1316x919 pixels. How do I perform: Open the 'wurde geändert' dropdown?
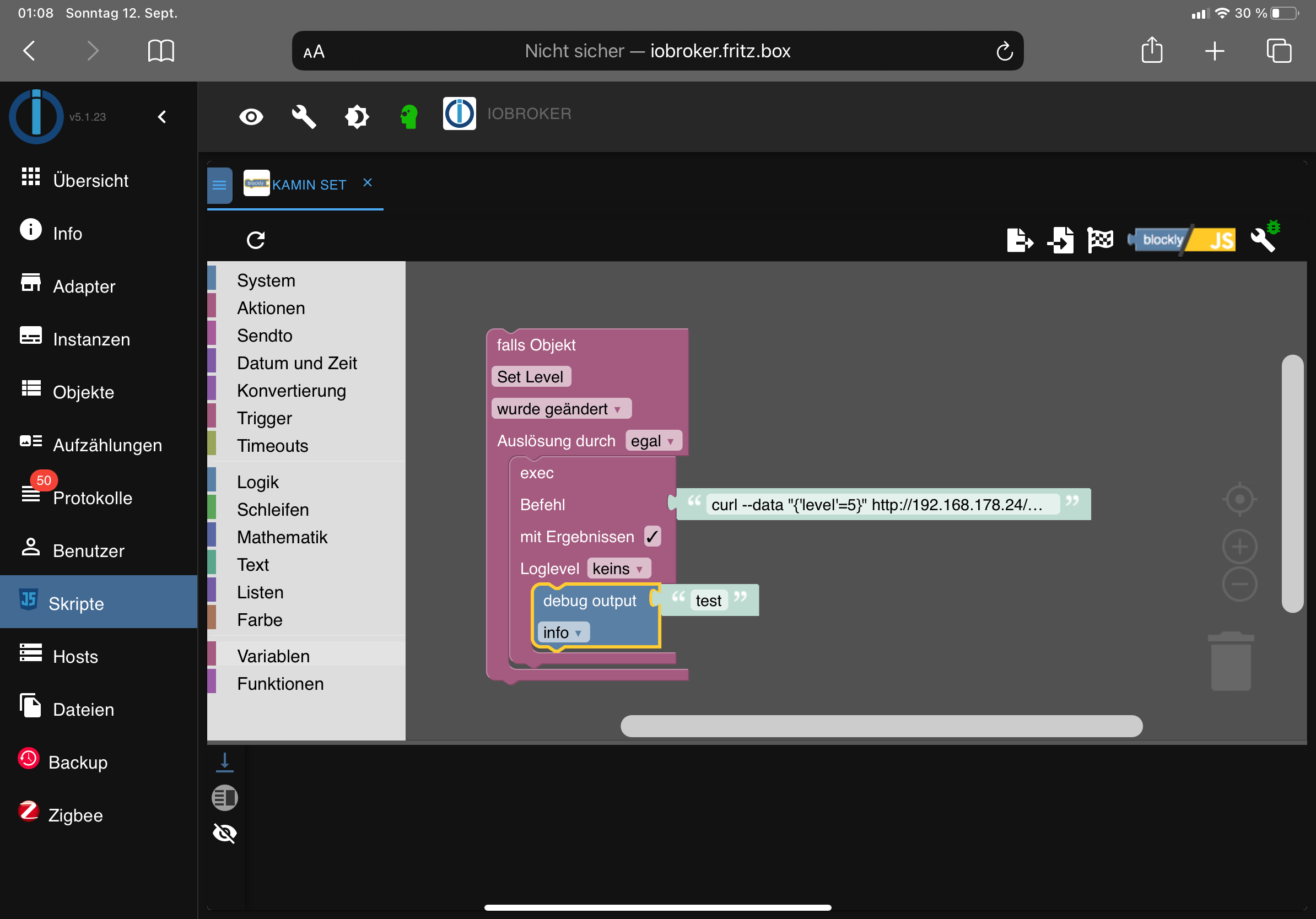[560, 409]
